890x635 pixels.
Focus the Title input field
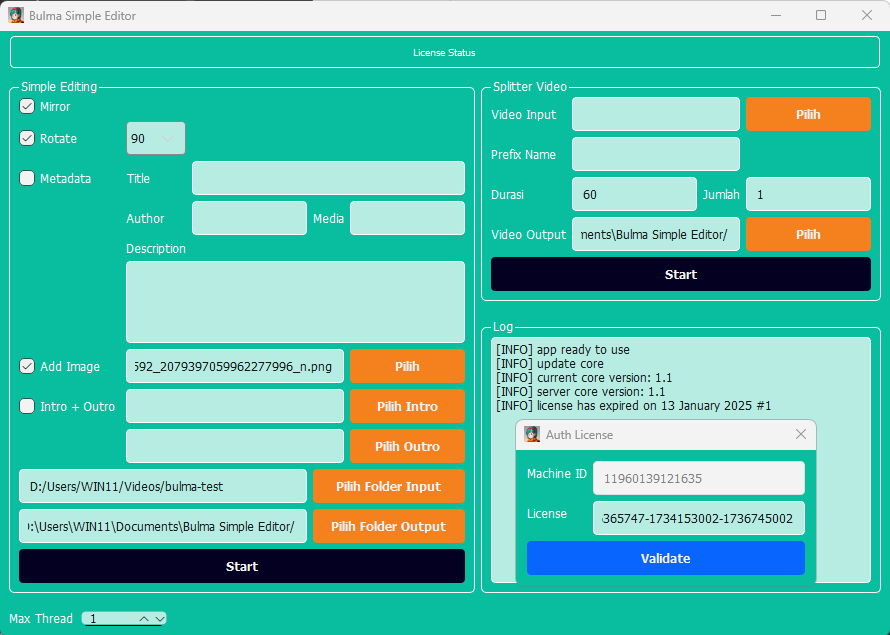pos(328,178)
